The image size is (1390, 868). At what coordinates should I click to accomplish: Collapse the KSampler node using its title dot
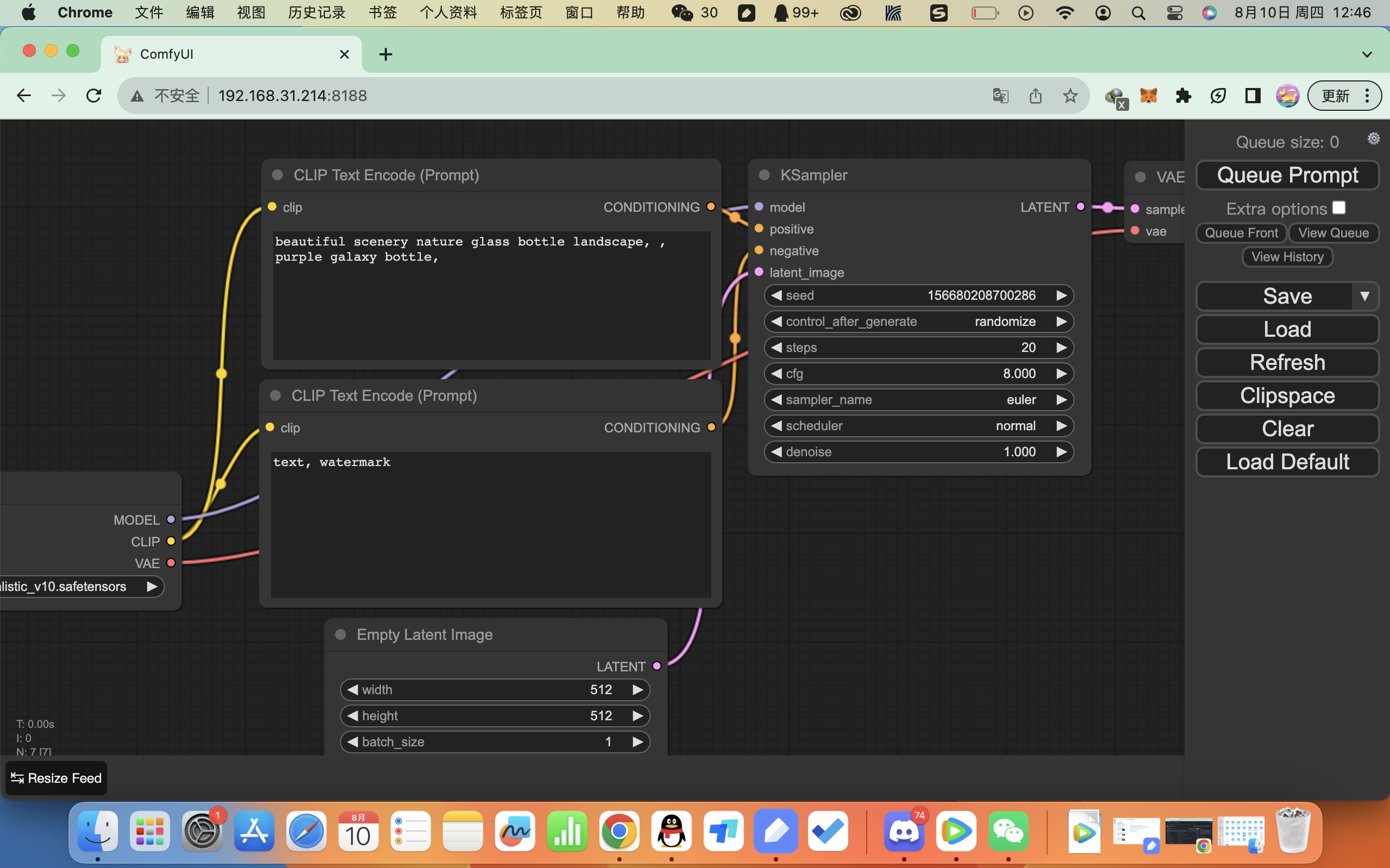pos(764,175)
